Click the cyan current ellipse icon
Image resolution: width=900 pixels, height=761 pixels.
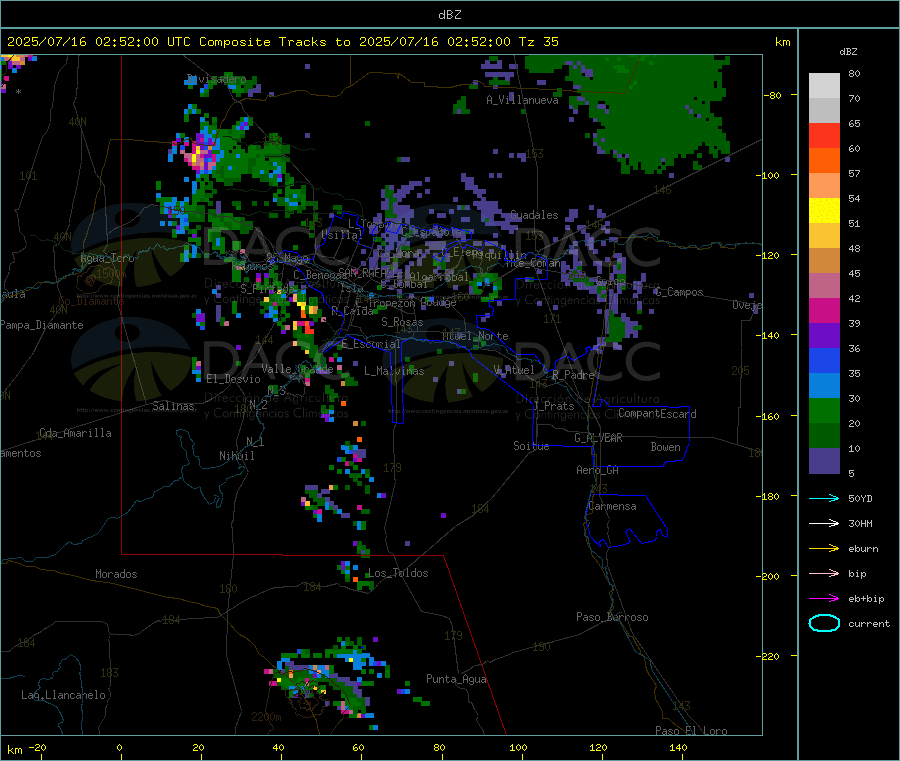824,623
